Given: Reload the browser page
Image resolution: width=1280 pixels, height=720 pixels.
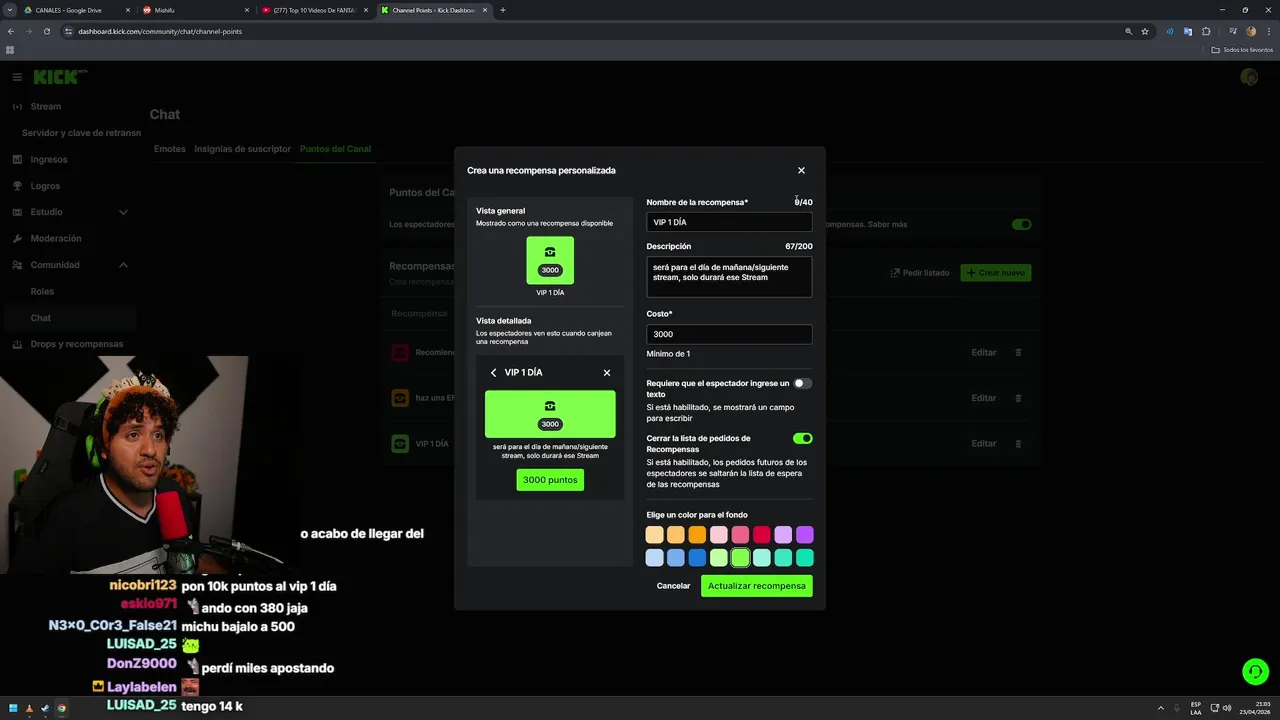Looking at the screenshot, I should [45, 31].
